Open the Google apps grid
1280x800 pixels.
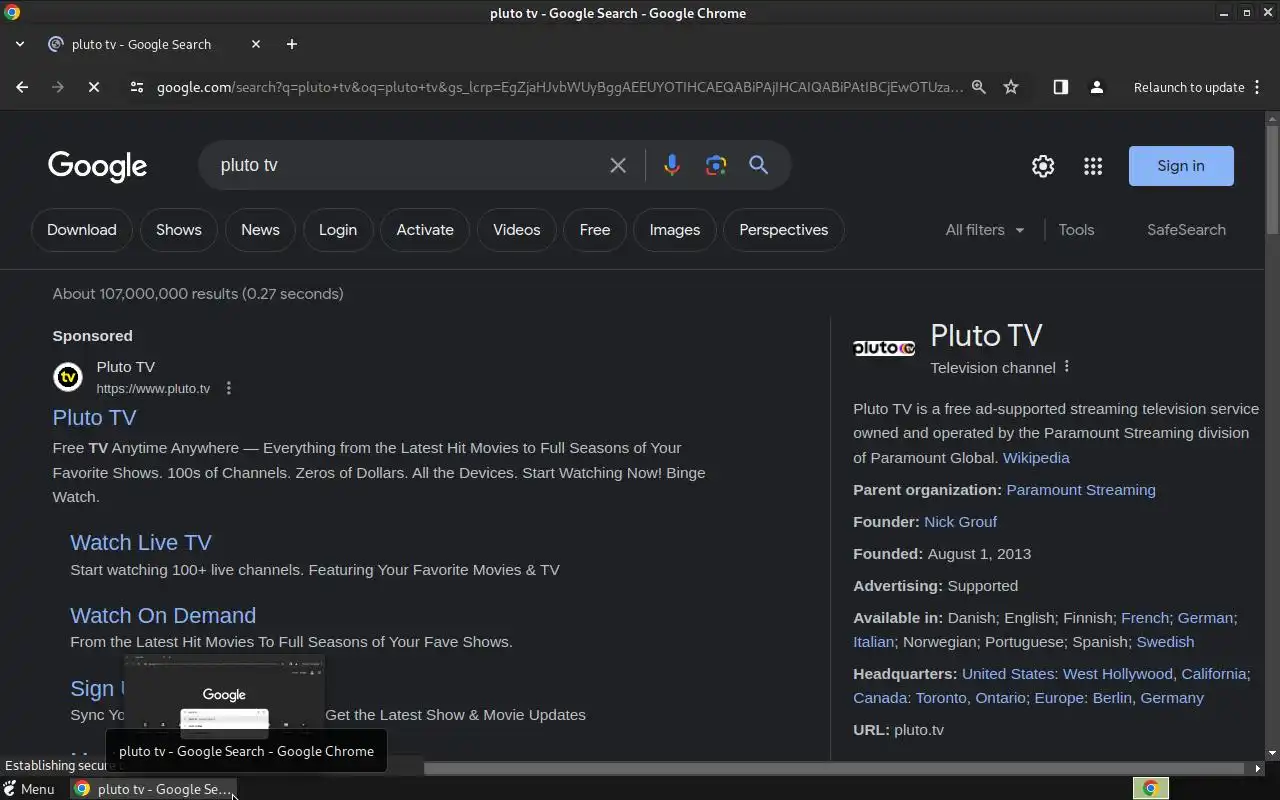tap(1093, 166)
